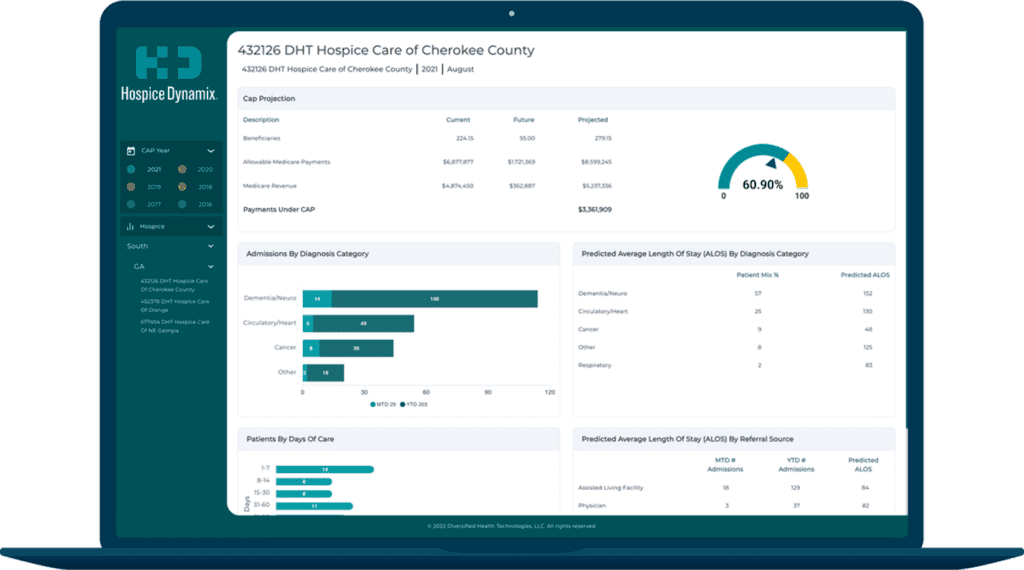Viewport: 1024px width, 570px height.
Task: Choose the 2018 CAP year radio
Action: pyautogui.click(x=182, y=187)
